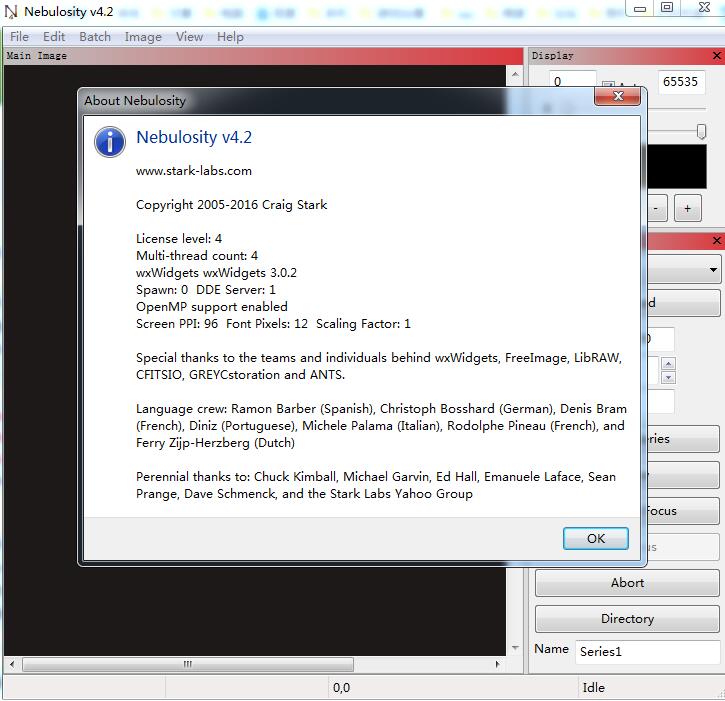This screenshot has width=725, height=701.
Task: Click the Idle status text
Action: [593, 688]
